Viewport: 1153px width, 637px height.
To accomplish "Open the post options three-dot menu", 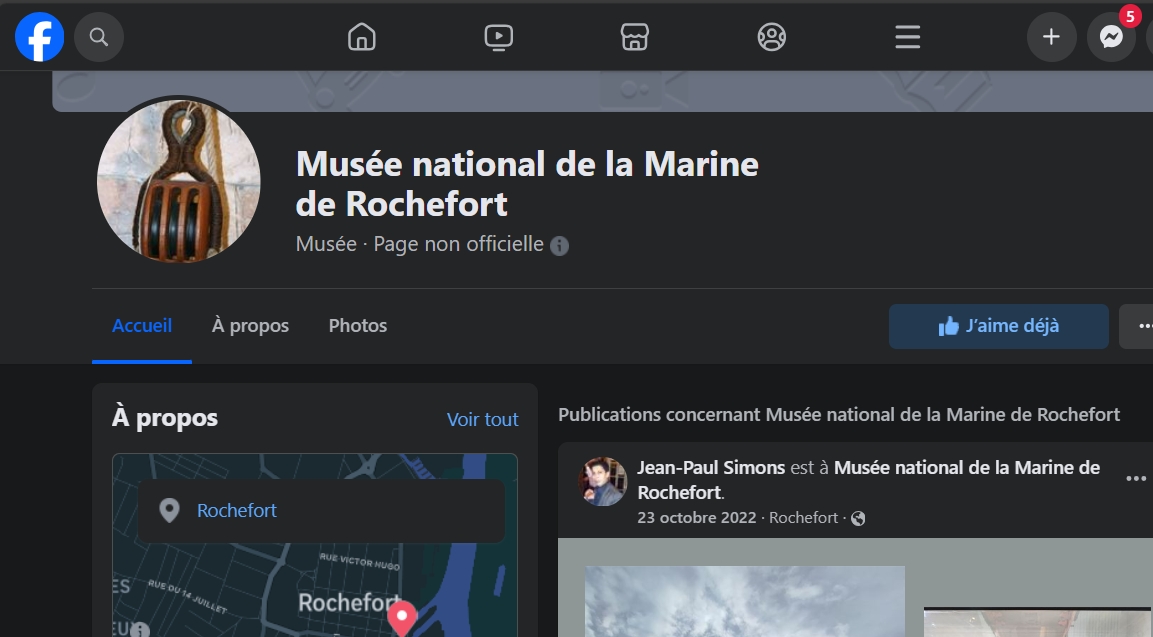I will tap(1136, 479).
